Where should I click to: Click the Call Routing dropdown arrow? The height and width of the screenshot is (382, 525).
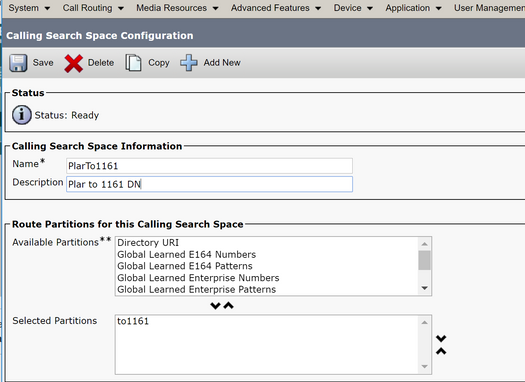pyautogui.click(x=121, y=8)
